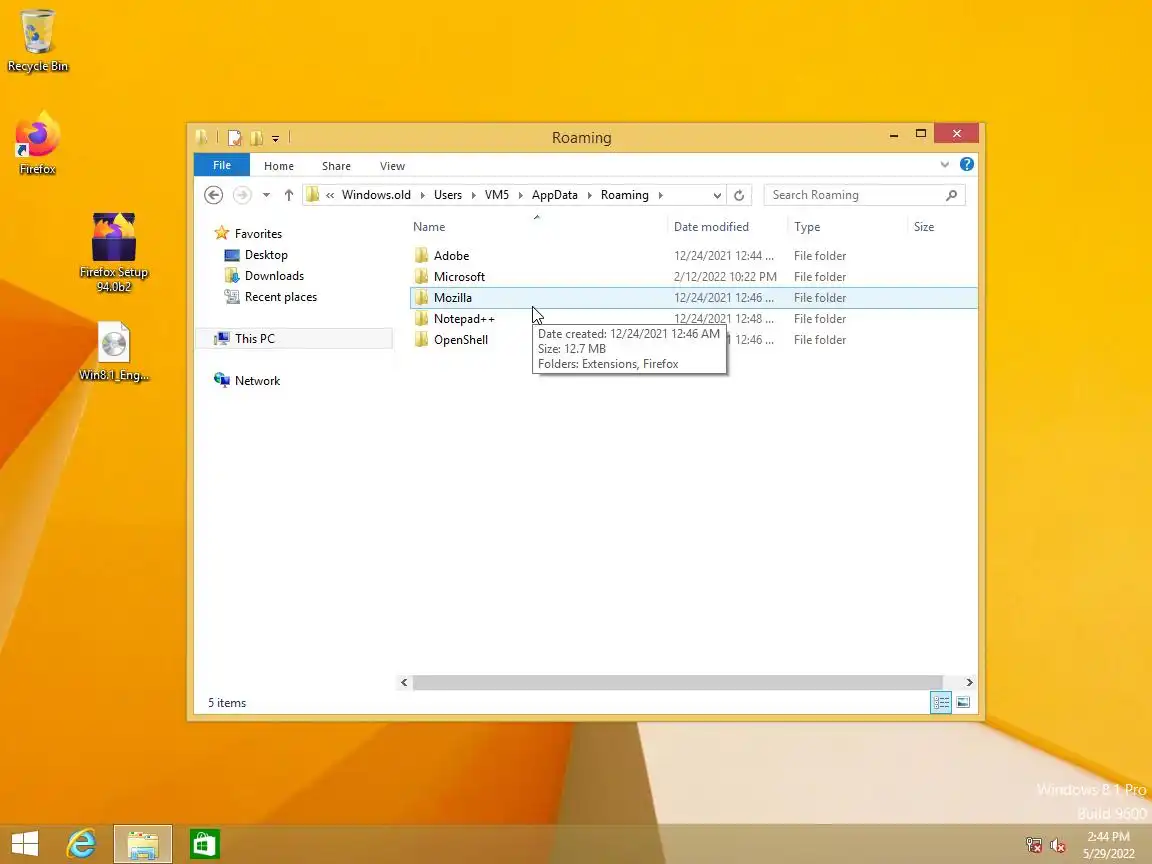
Task: Go back with the Back arrow button
Action: pos(213,195)
